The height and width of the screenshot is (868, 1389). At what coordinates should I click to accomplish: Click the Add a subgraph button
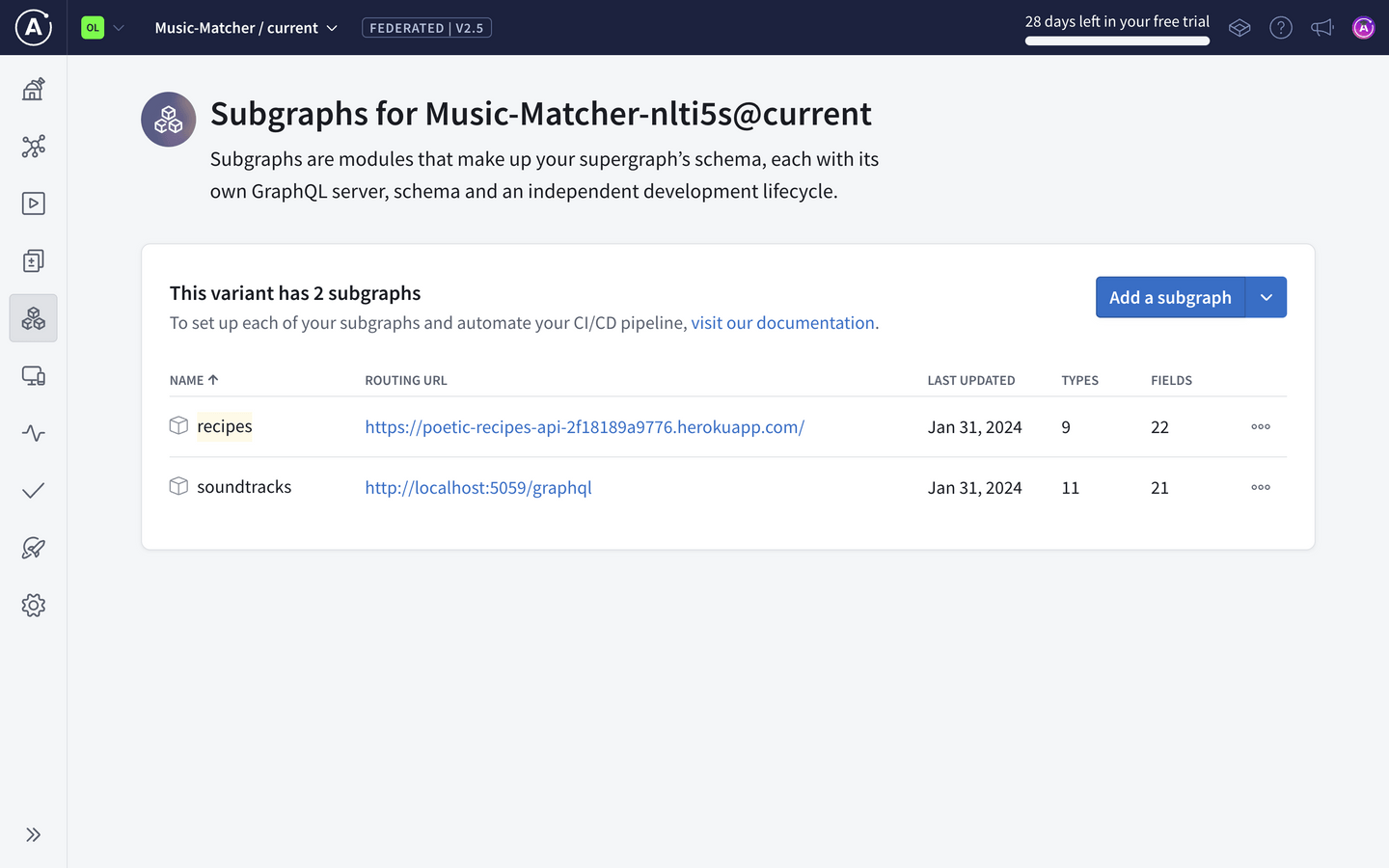coord(1170,297)
